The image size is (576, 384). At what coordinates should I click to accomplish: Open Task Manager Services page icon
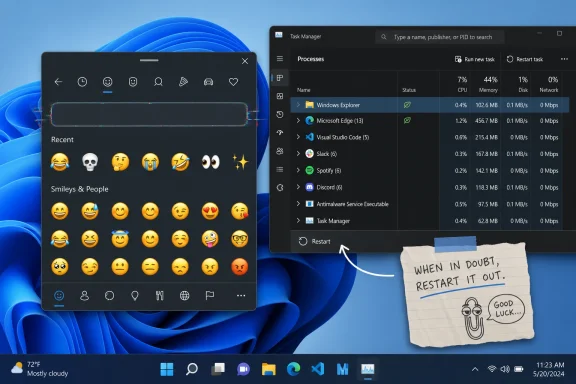pyautogui.click(x=280, y=188)
